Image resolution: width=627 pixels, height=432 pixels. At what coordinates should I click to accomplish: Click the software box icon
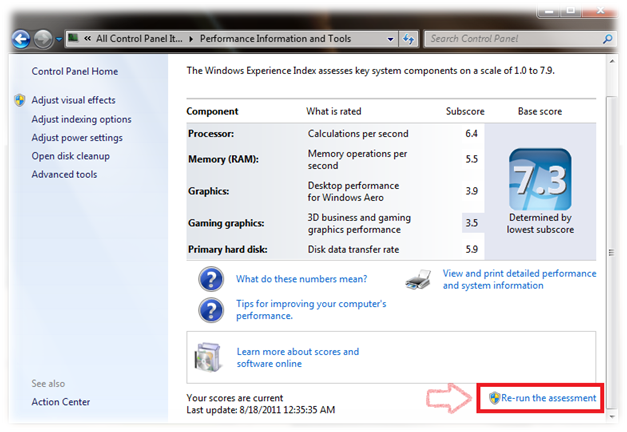[x=208, y=357]
